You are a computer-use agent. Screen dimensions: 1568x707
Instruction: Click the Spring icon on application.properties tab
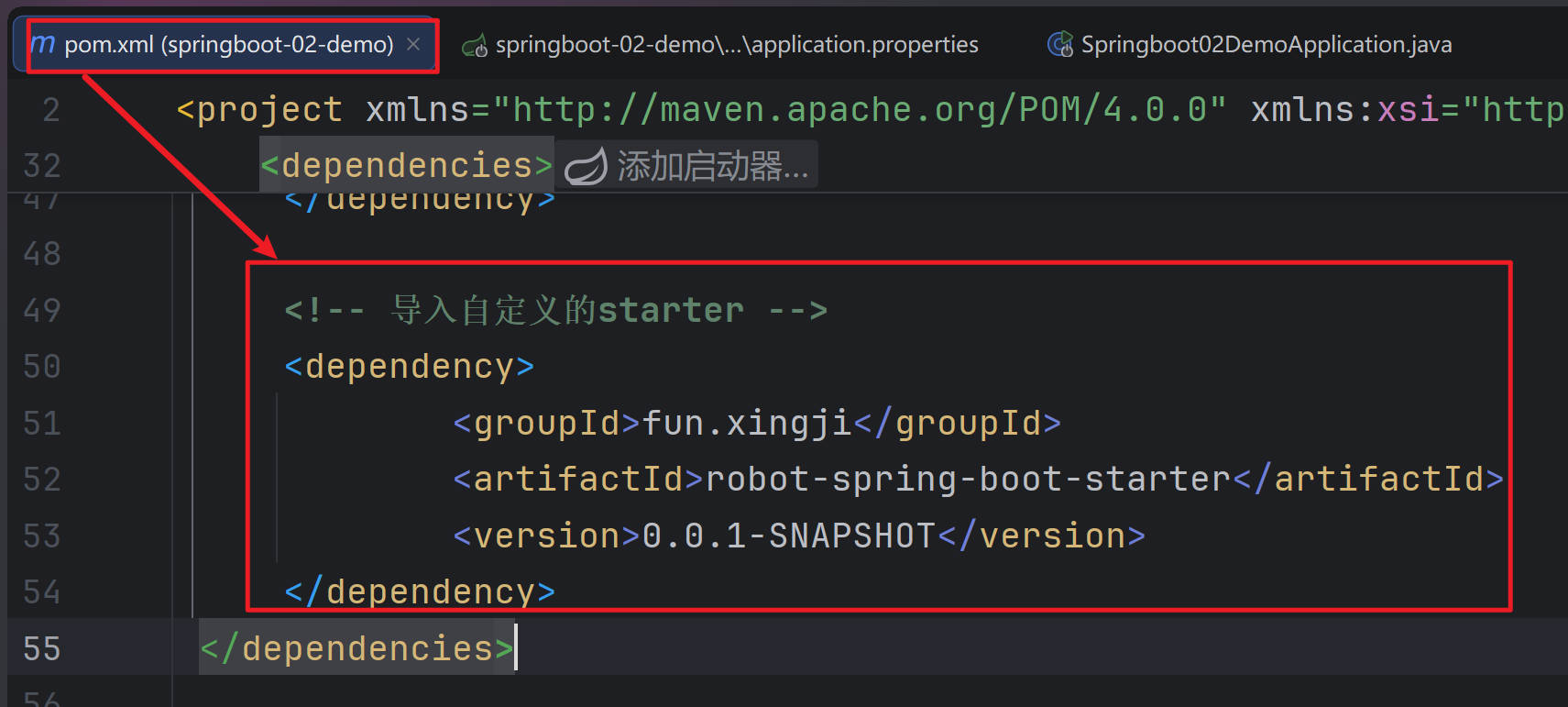click(x=474, y=45)
